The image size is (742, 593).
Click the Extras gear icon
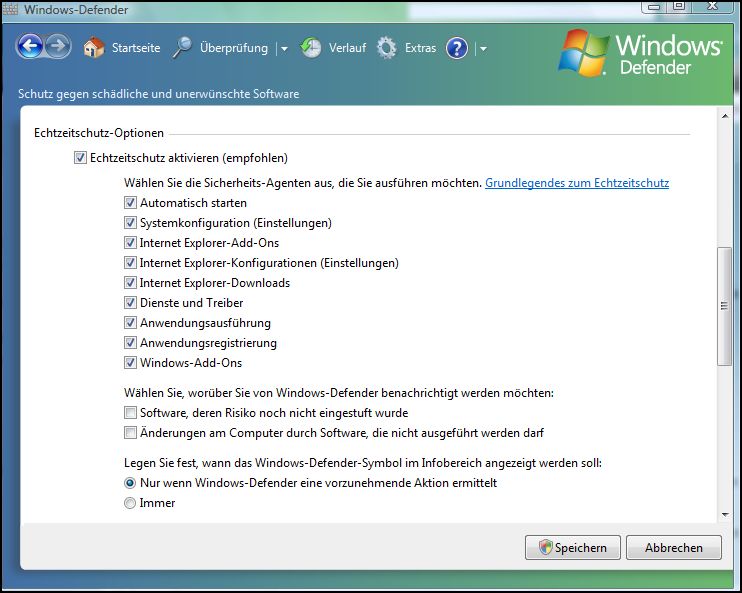tap(387, 48)
